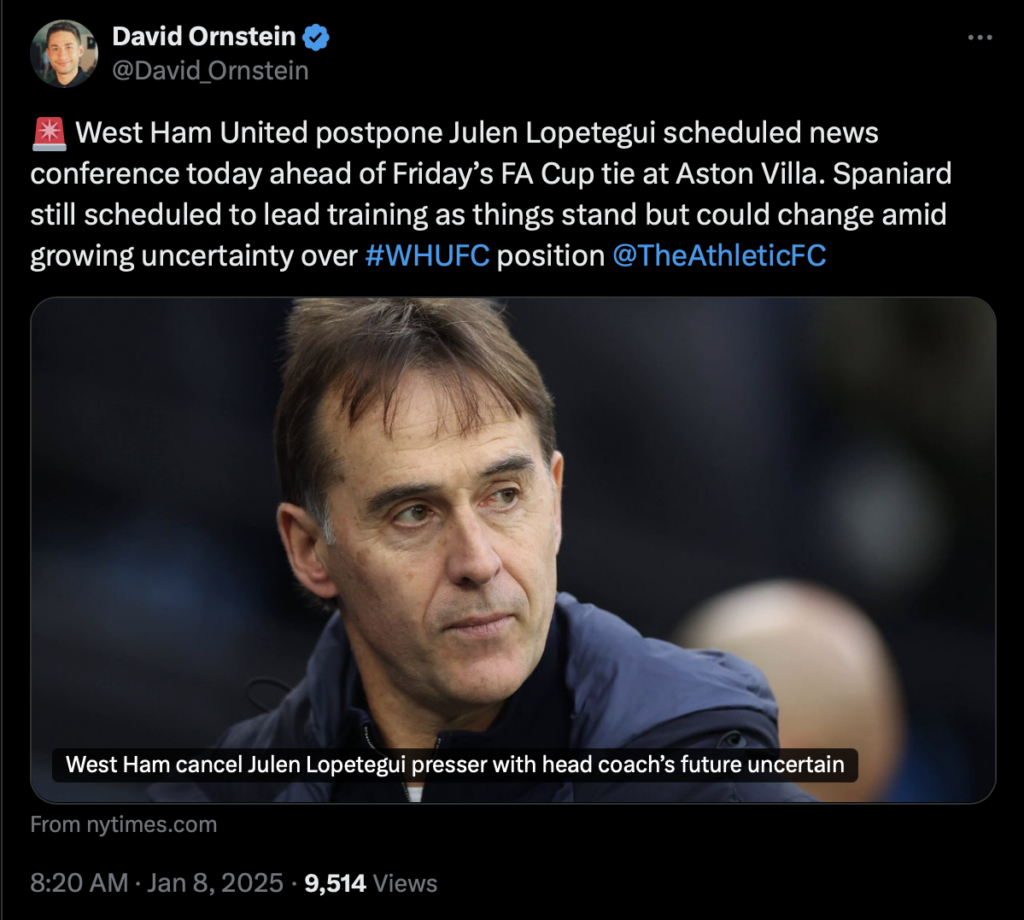The image size is (1024, 920).
Task: Click the 8:20 AM timestamp
Action: click(x=79, y=883)
